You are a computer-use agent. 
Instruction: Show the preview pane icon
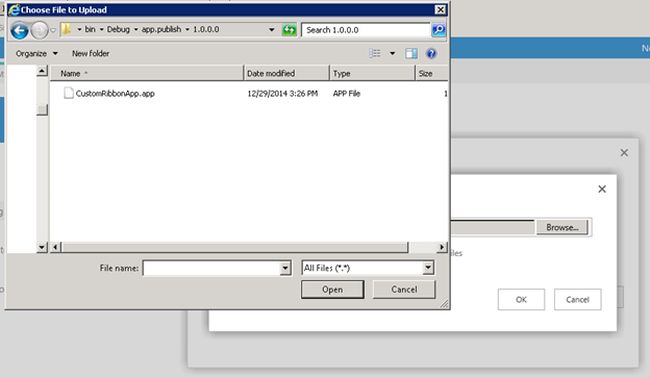point(411,53)
